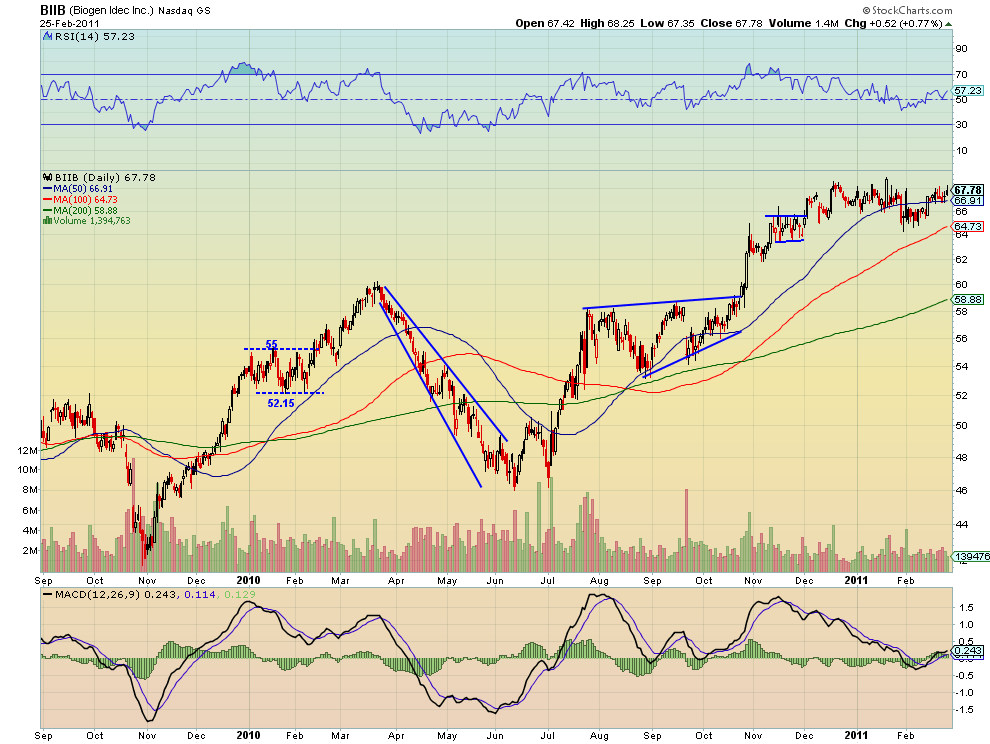This screenshot has width=990, height=744.
Task: Click the 0.114 MACD signal value
Action: [200, 594]
